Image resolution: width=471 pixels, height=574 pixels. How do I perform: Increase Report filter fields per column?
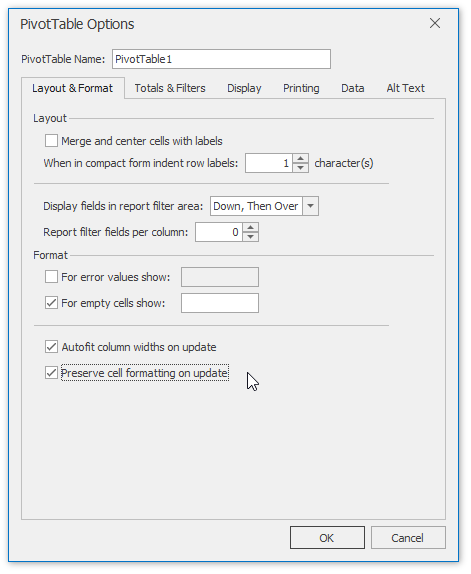(x=250, y=228)
